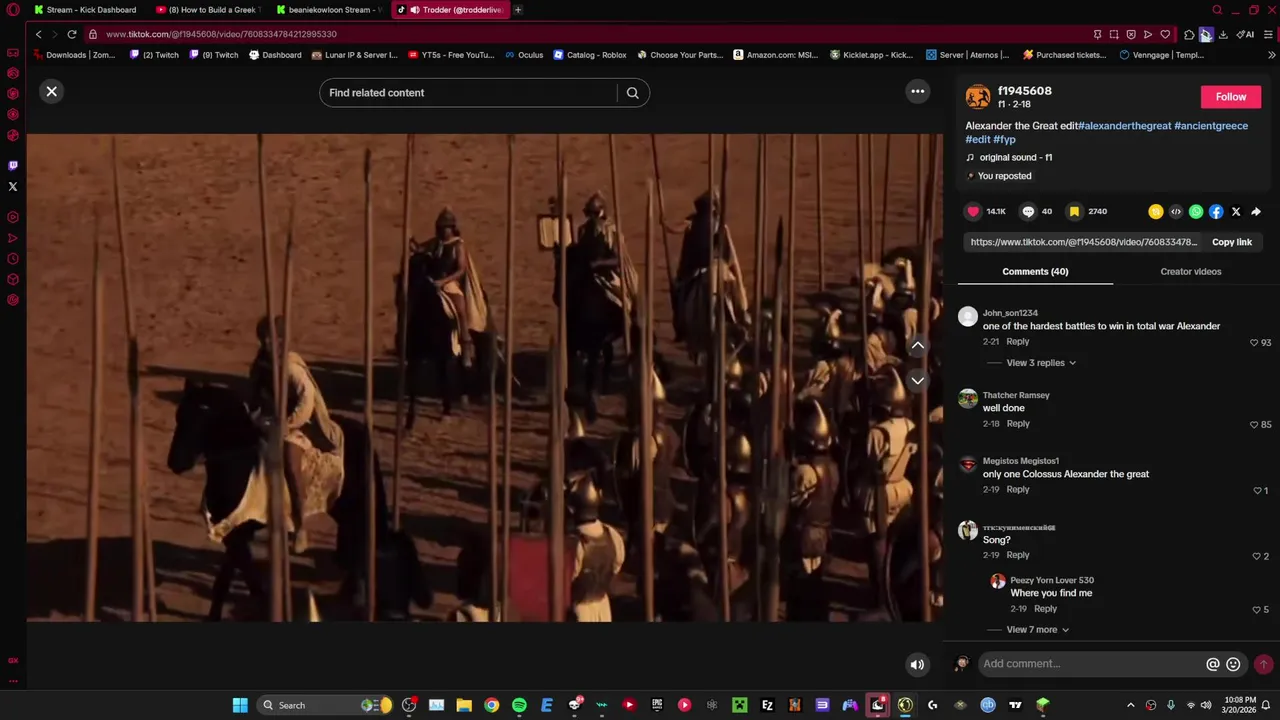
Task: Like Megistos Megistos1's comment
Action: (1257, 491)
